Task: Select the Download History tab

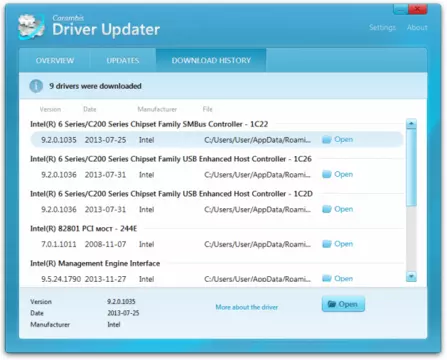Action: 211,60
